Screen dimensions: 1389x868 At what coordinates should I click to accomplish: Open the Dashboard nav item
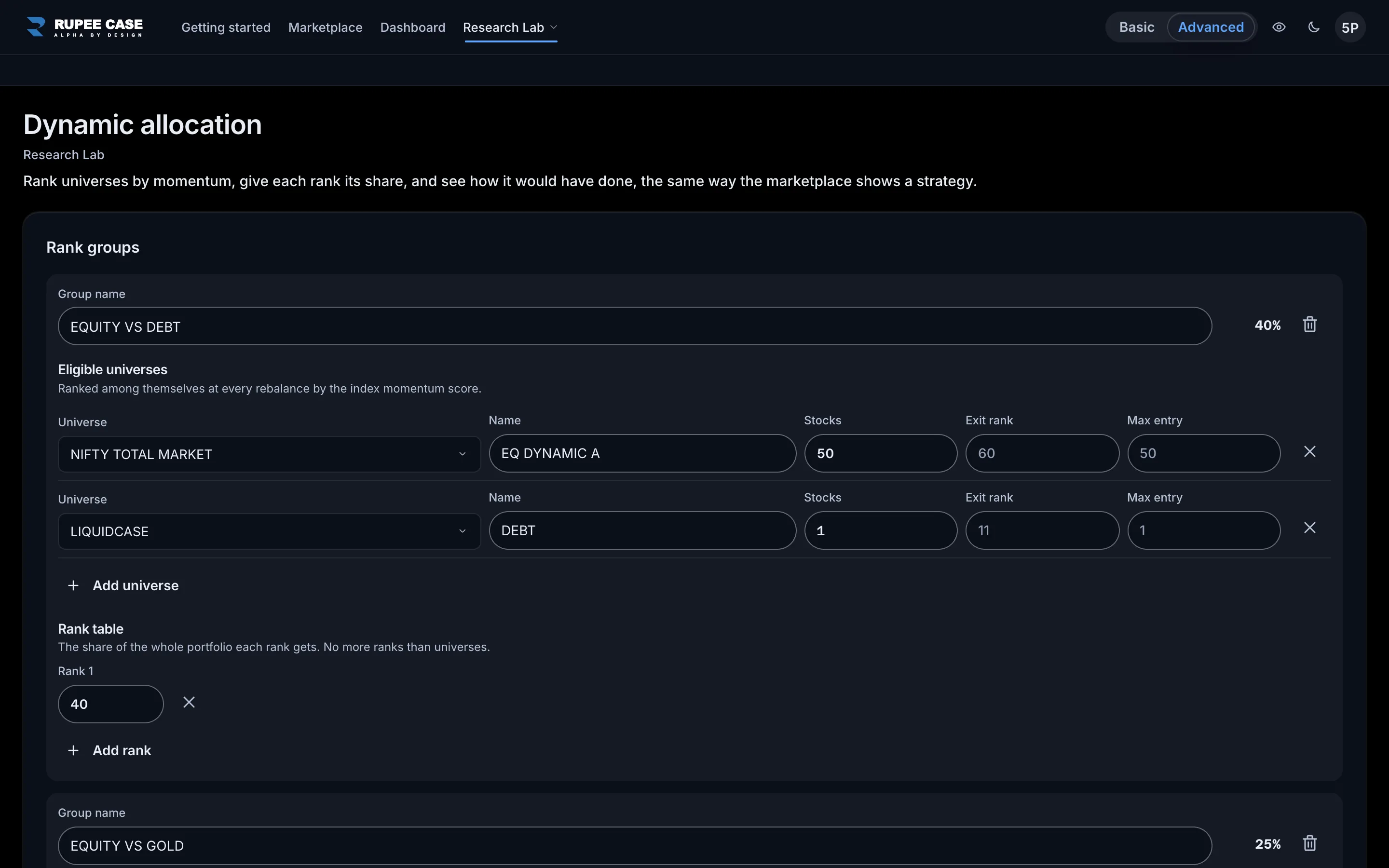pyautogui.click(x=413, y=27)
